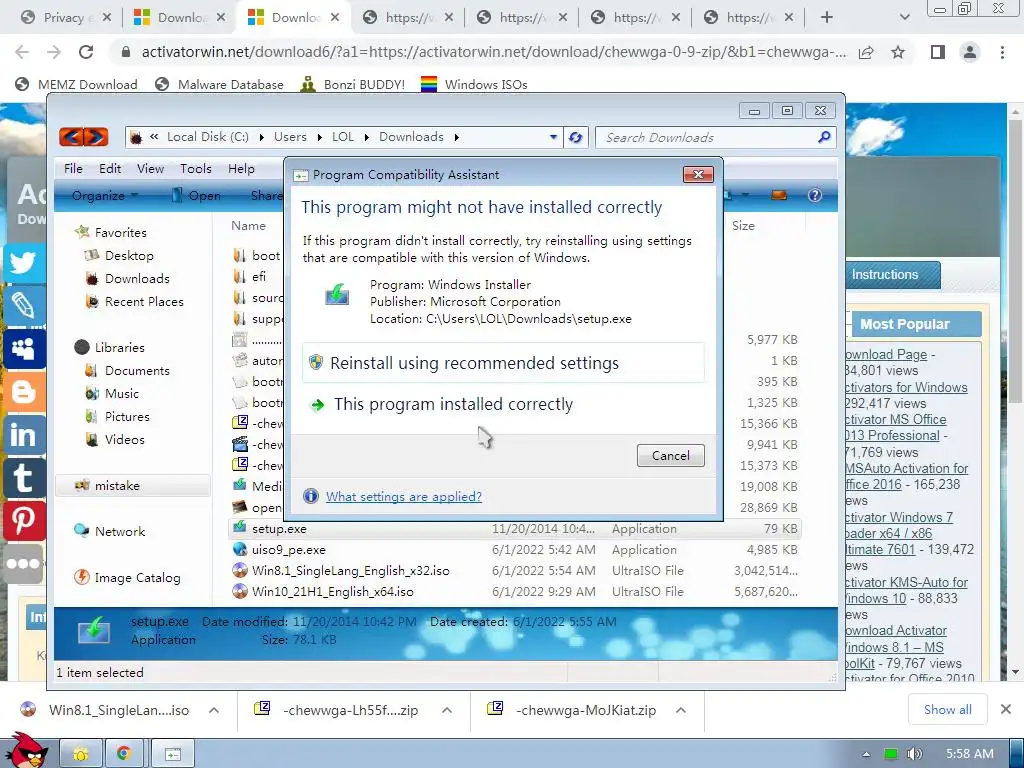Share page on Pinterest
This screenshot has width=1024, height=768.
tap(24, 520)
